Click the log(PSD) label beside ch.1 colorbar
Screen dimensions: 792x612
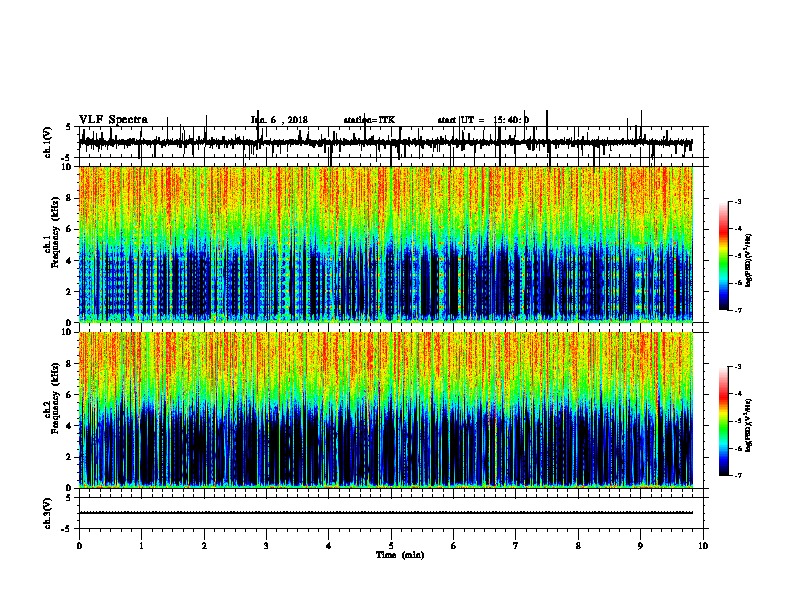[748, 260]
